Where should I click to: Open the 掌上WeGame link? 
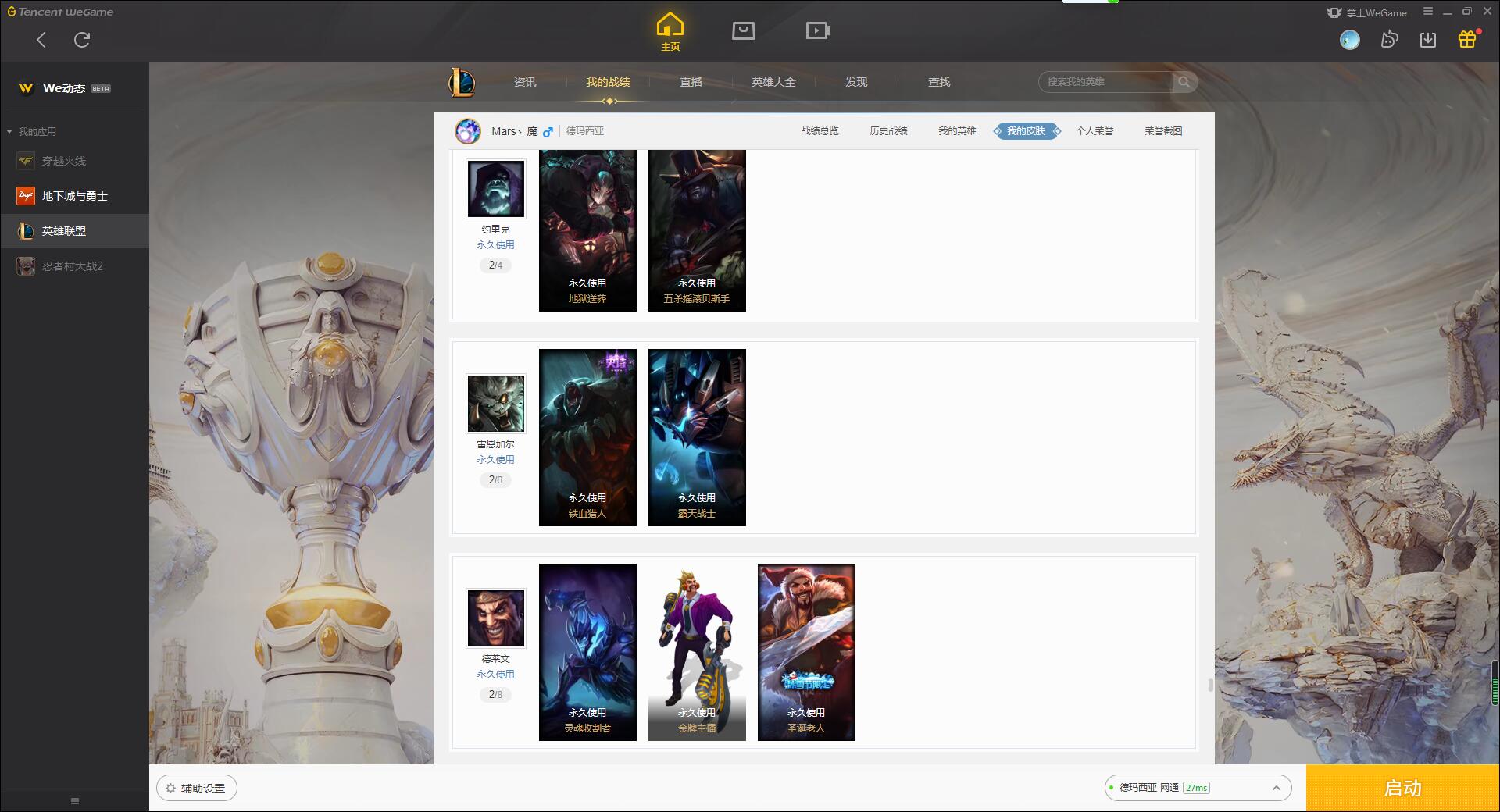pyautogui.click(x=1366, y=12)
